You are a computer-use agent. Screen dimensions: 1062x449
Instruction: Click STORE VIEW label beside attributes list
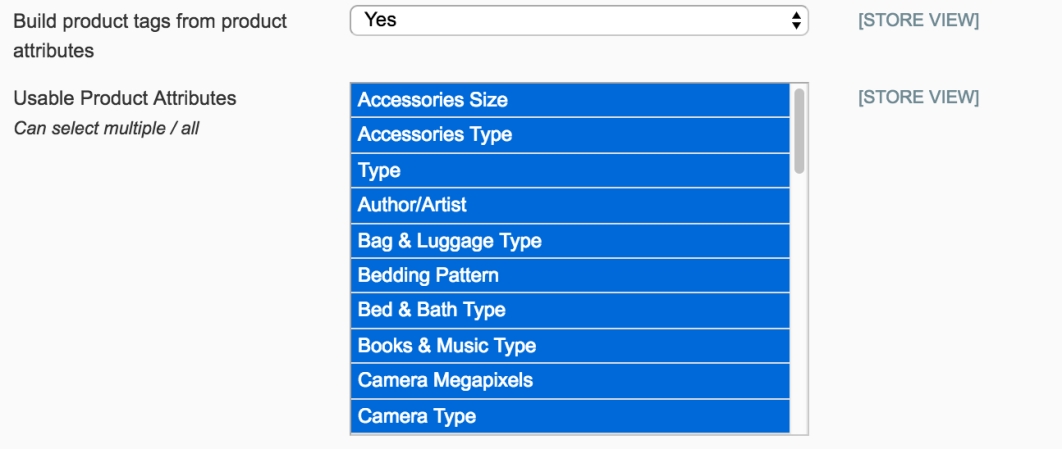[x=918, y=97]
